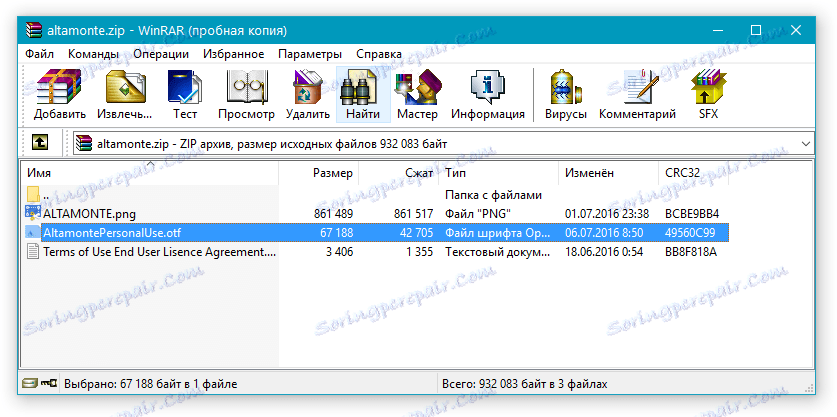Click the parent folder '..' icon
Screen dimensions: 837x417
pos(33,195)
